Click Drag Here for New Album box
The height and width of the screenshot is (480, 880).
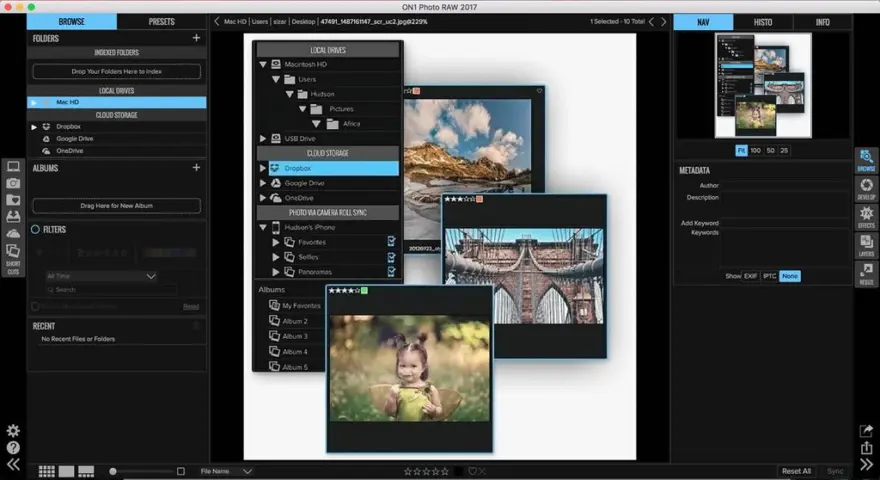(x=117, y=205)
